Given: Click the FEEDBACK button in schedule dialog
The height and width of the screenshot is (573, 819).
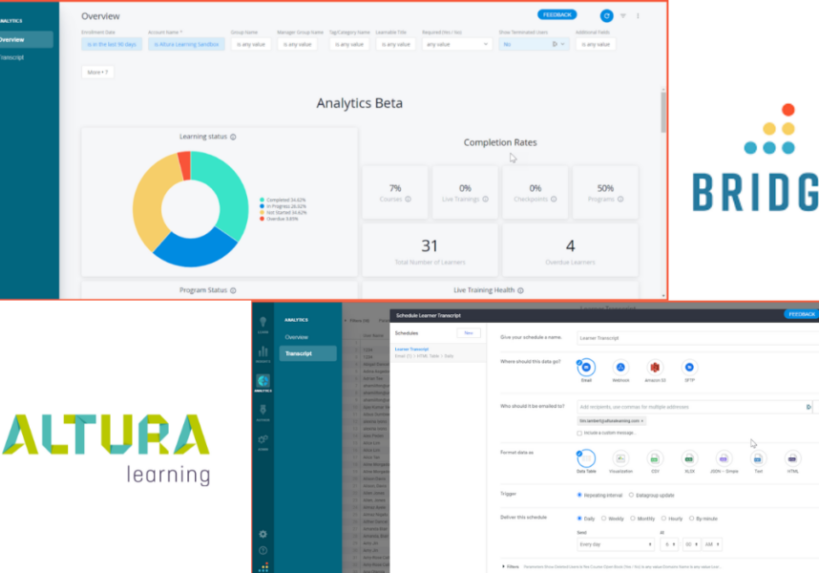Looking at the screenshot, I should coord(801,314).
